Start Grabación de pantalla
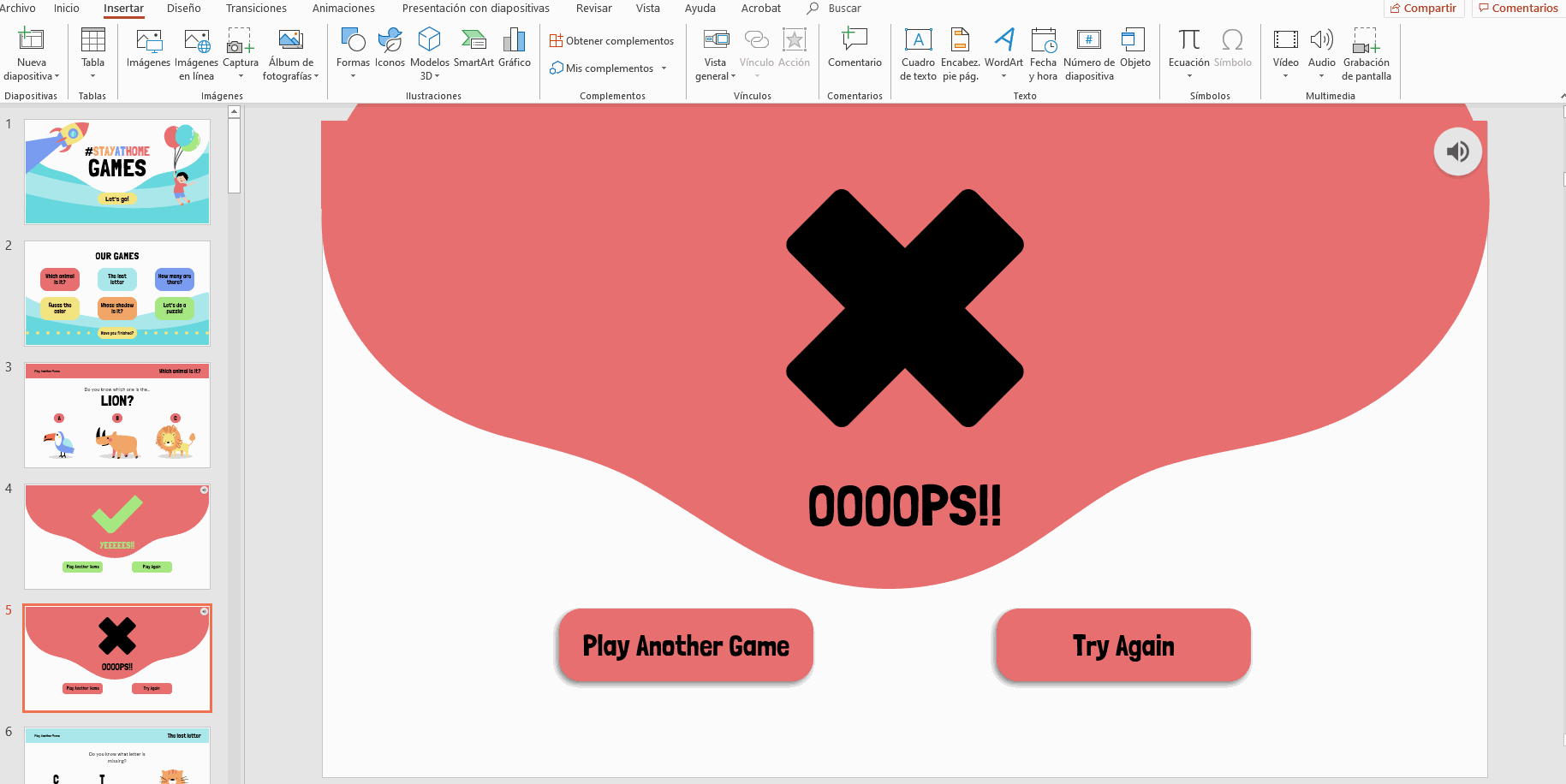 pos(1366,39)
